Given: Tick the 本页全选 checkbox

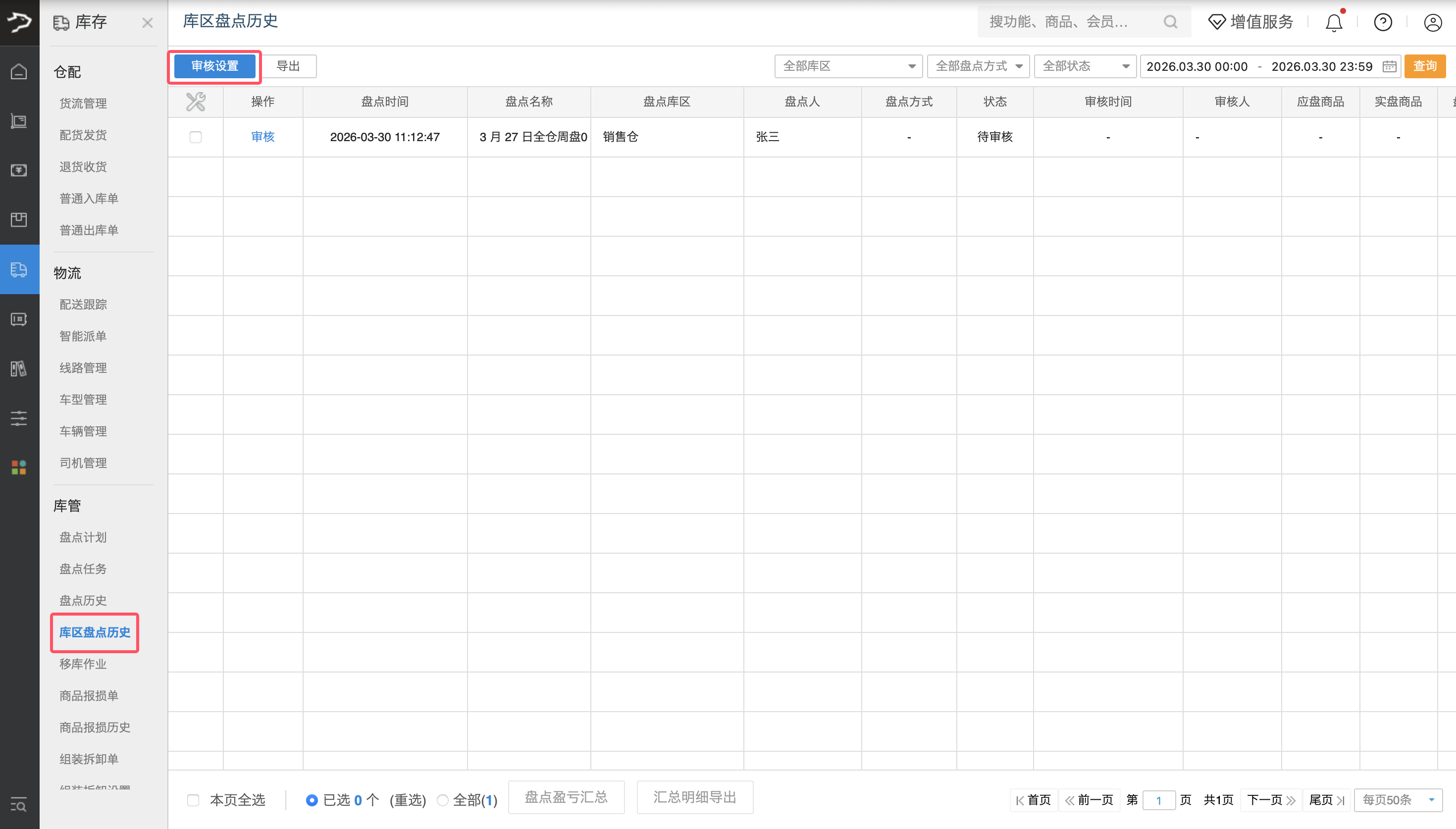Looking at the screenshot, I should coord(194,800).
